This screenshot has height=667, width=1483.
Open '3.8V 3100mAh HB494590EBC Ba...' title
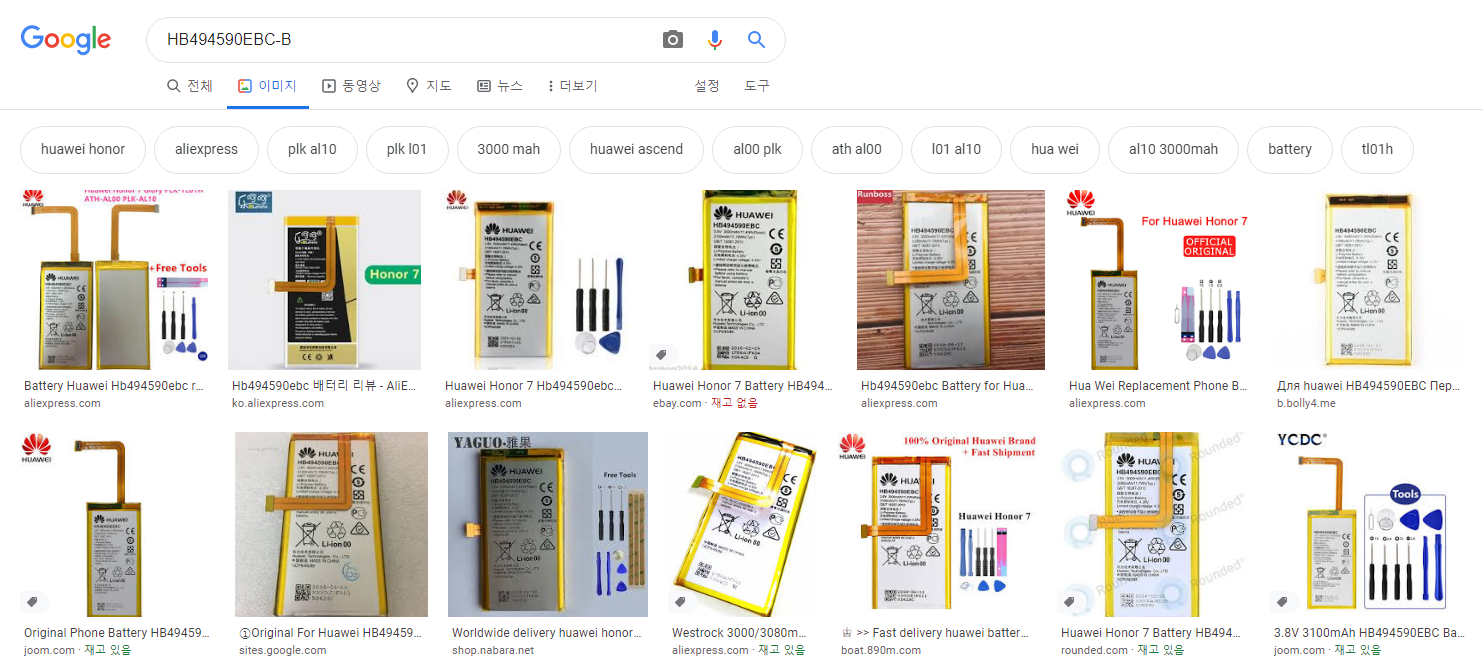1369,633
